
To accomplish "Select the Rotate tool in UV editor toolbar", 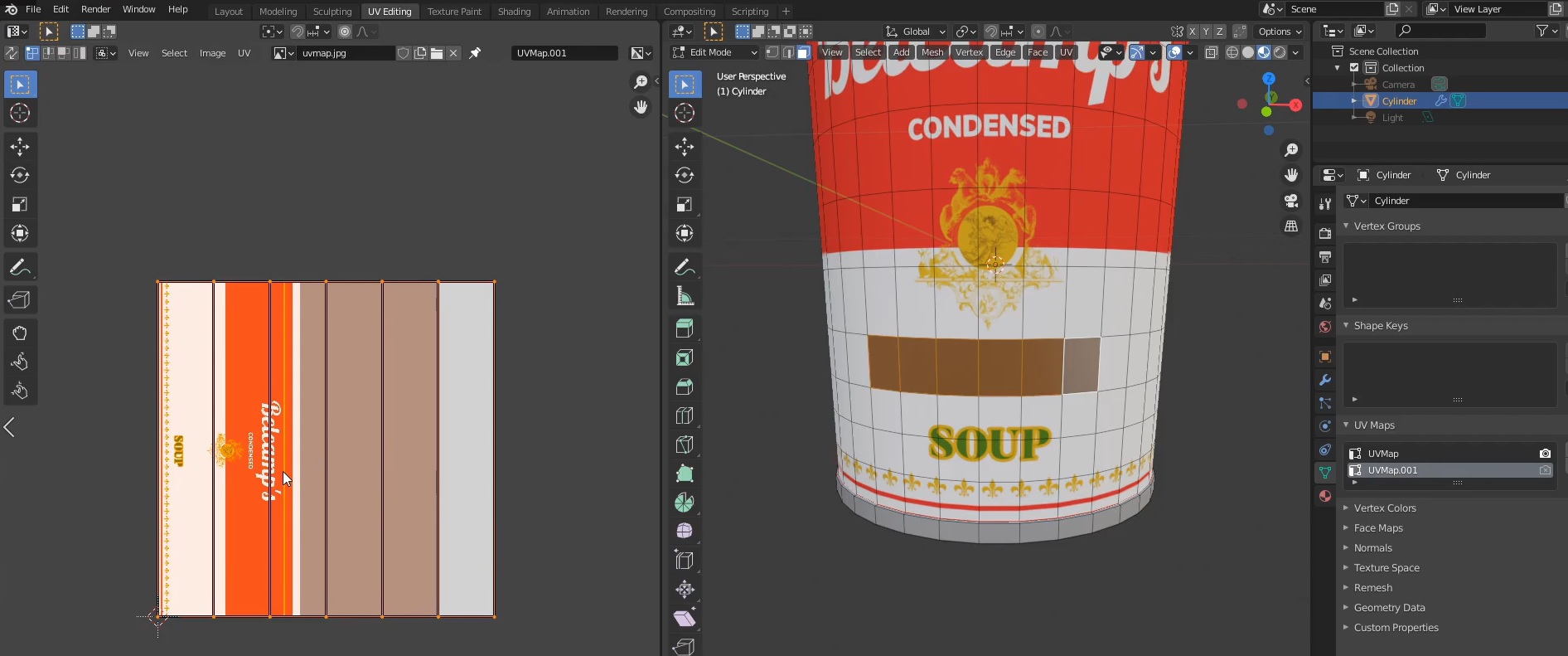I will click(20, 176).
